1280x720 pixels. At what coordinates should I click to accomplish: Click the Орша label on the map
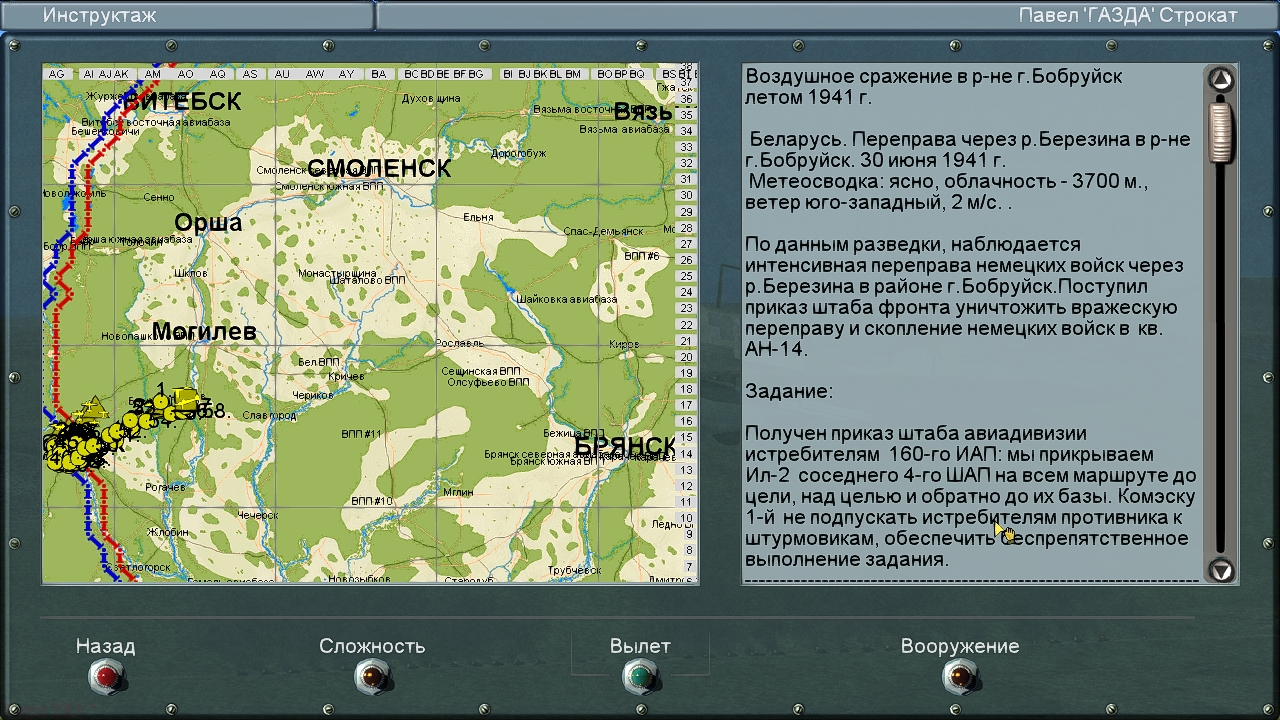208,222
